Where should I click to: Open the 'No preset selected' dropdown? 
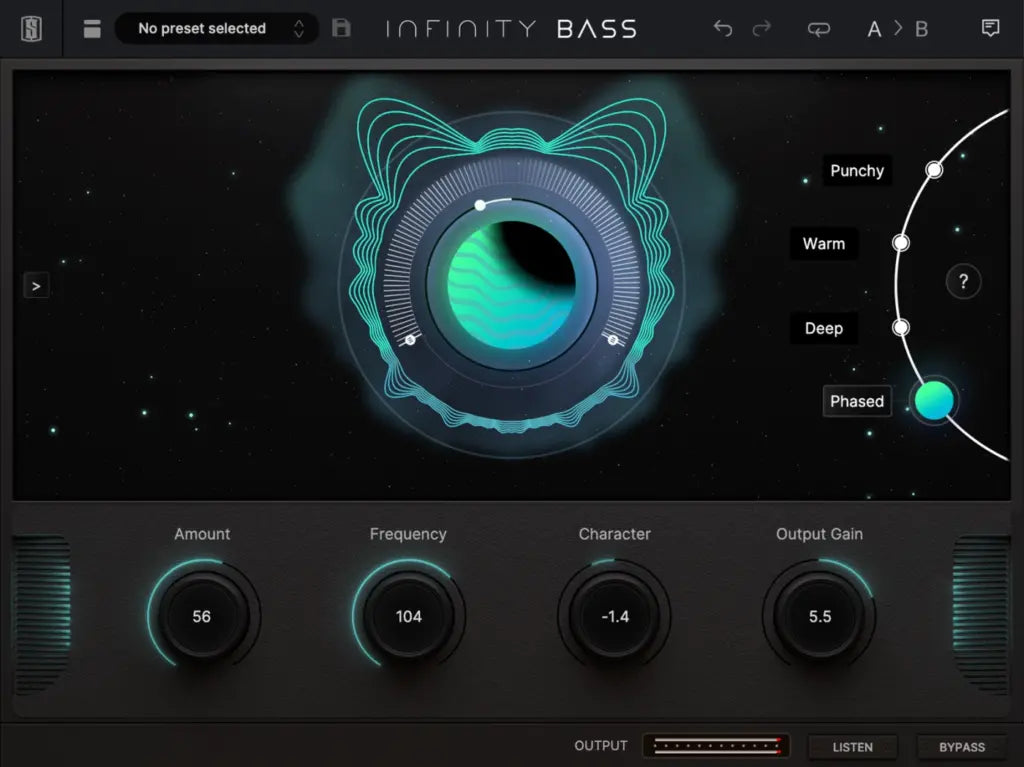point(216,29)
